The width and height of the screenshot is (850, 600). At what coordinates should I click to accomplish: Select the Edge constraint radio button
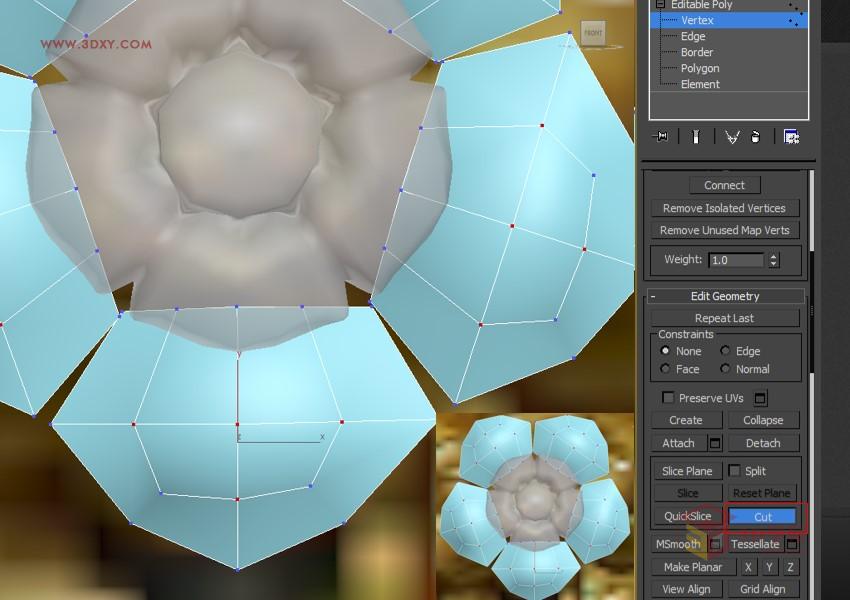pyautogui.click(x=724, y=351)
